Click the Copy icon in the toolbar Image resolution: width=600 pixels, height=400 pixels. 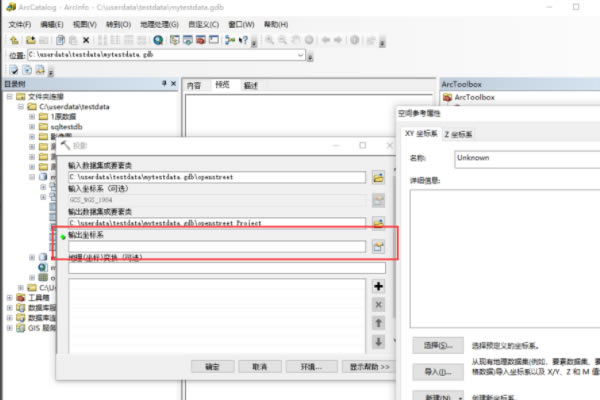pos(60,40)
